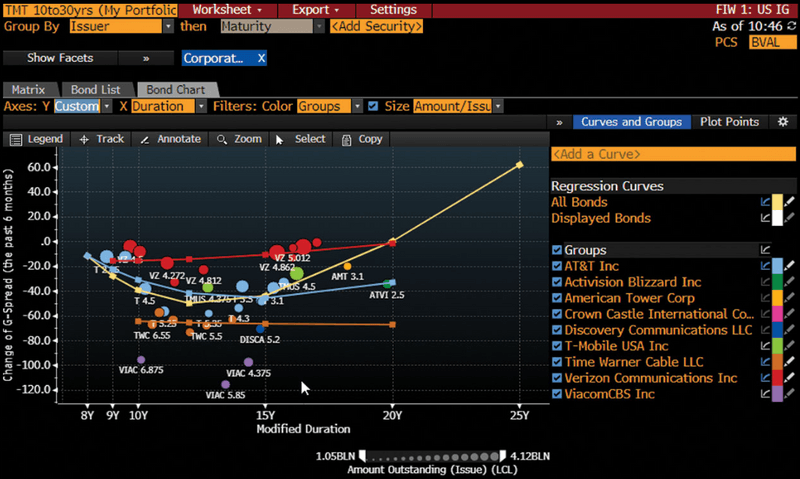The width and height of the screenshot is (800, 479).
Task: Toggle curve icon for Time Warner Cable LLC
Action: tap(765, 362)
